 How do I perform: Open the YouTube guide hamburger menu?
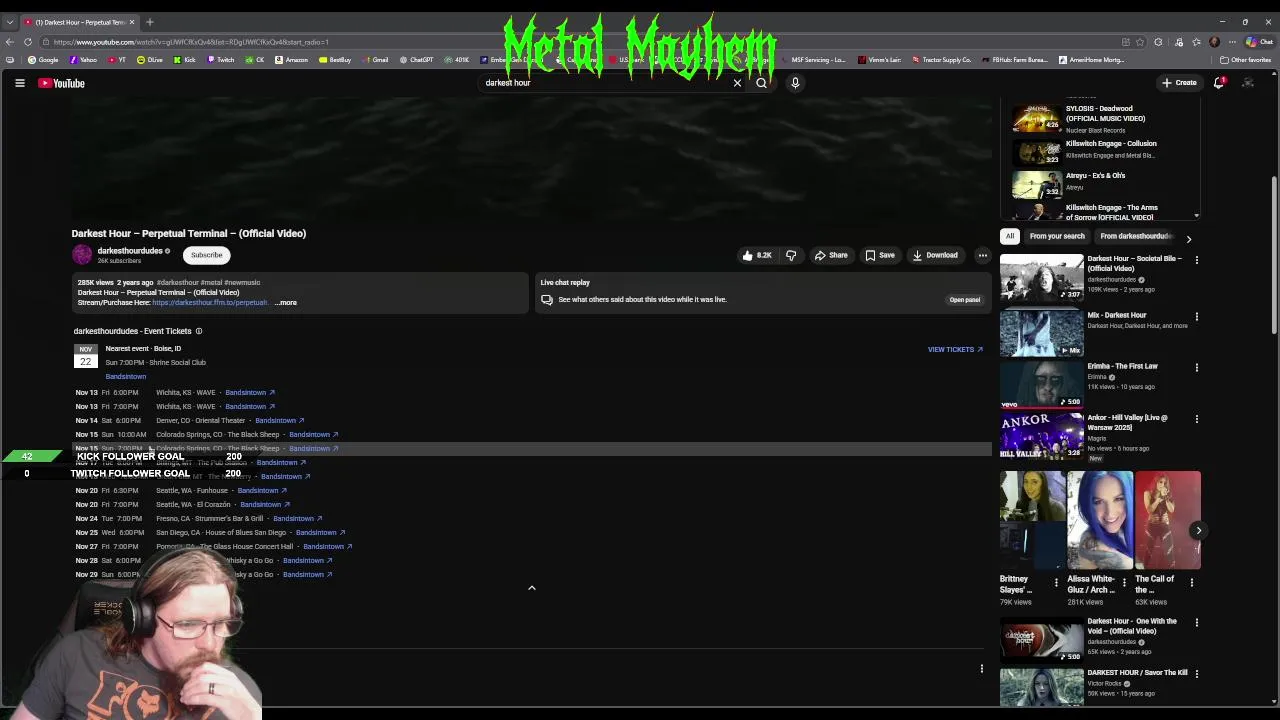[19, 83]
